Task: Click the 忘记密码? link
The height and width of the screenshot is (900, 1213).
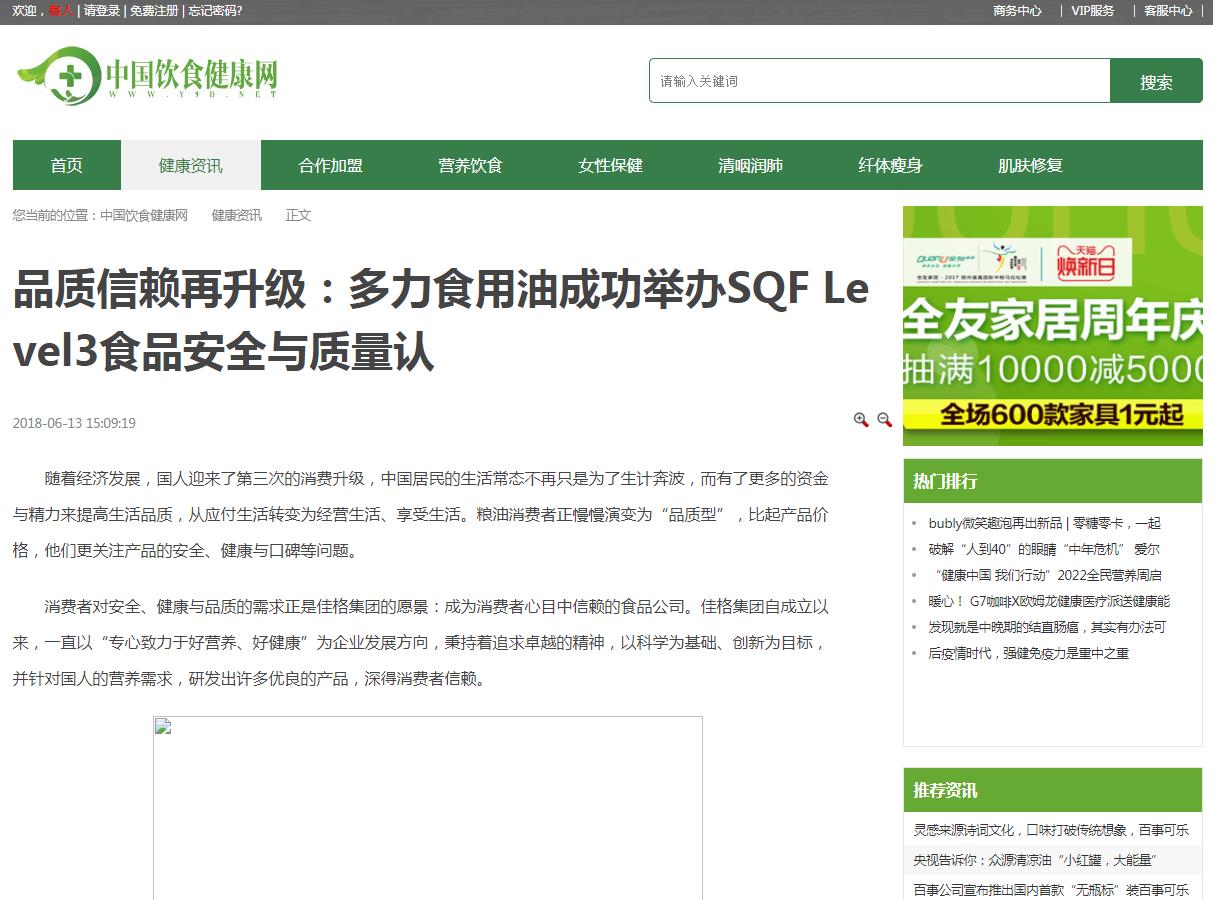Action: click(x=215, y=11)
